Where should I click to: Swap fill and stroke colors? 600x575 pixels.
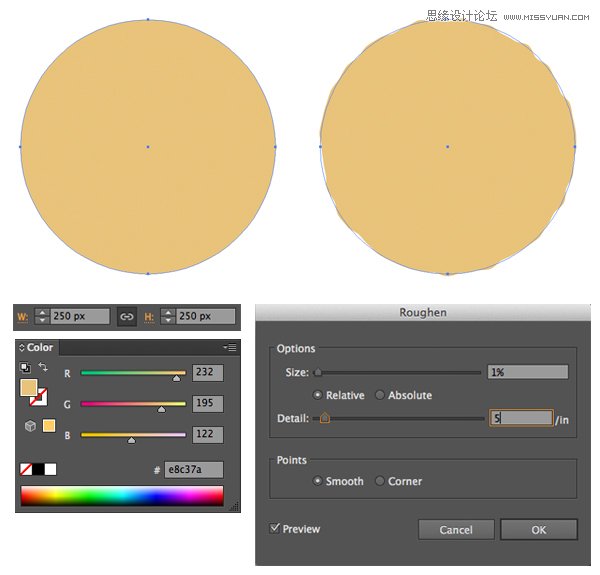pos(44,367)
